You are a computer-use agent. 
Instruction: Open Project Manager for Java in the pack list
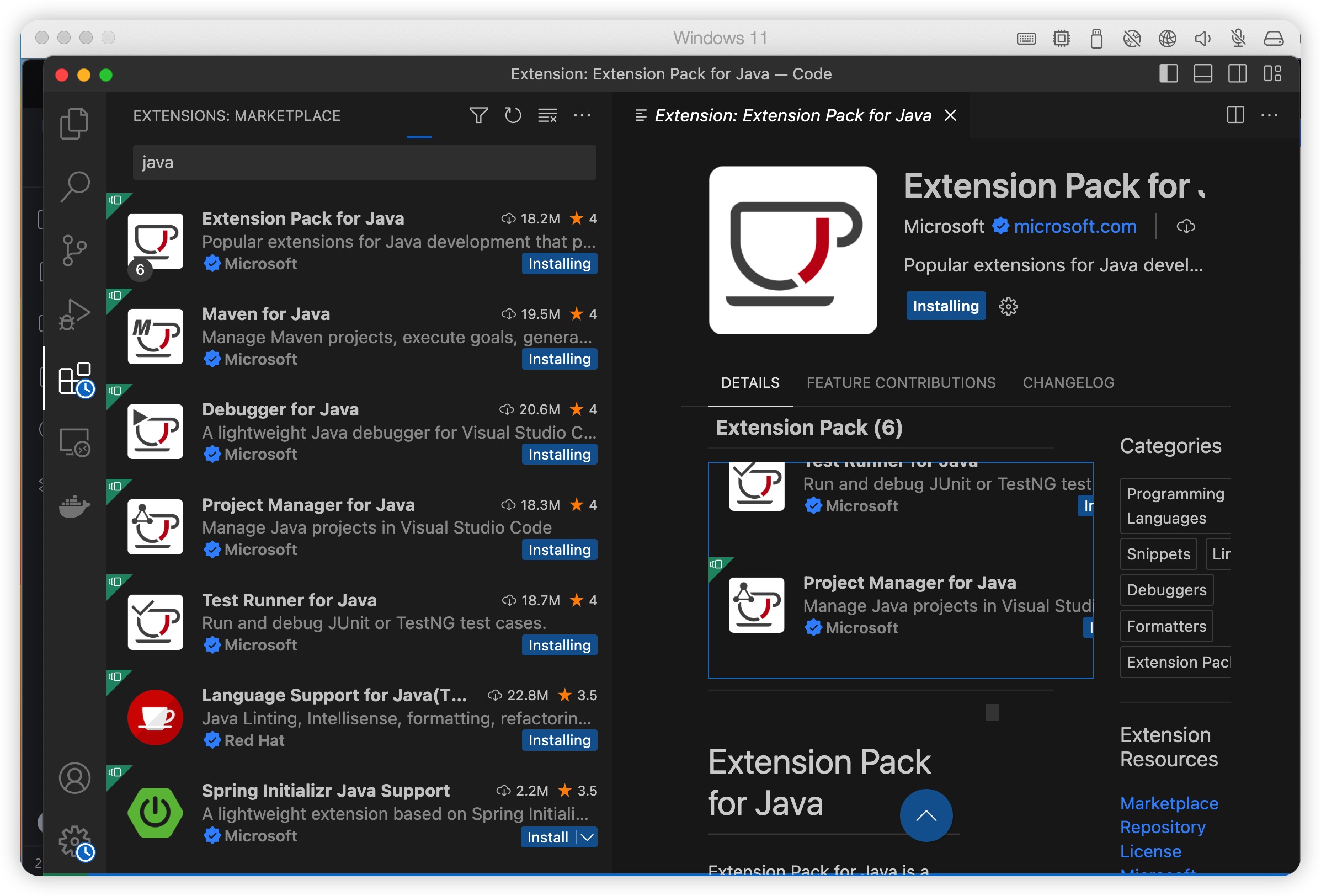[x=901, y=605]
